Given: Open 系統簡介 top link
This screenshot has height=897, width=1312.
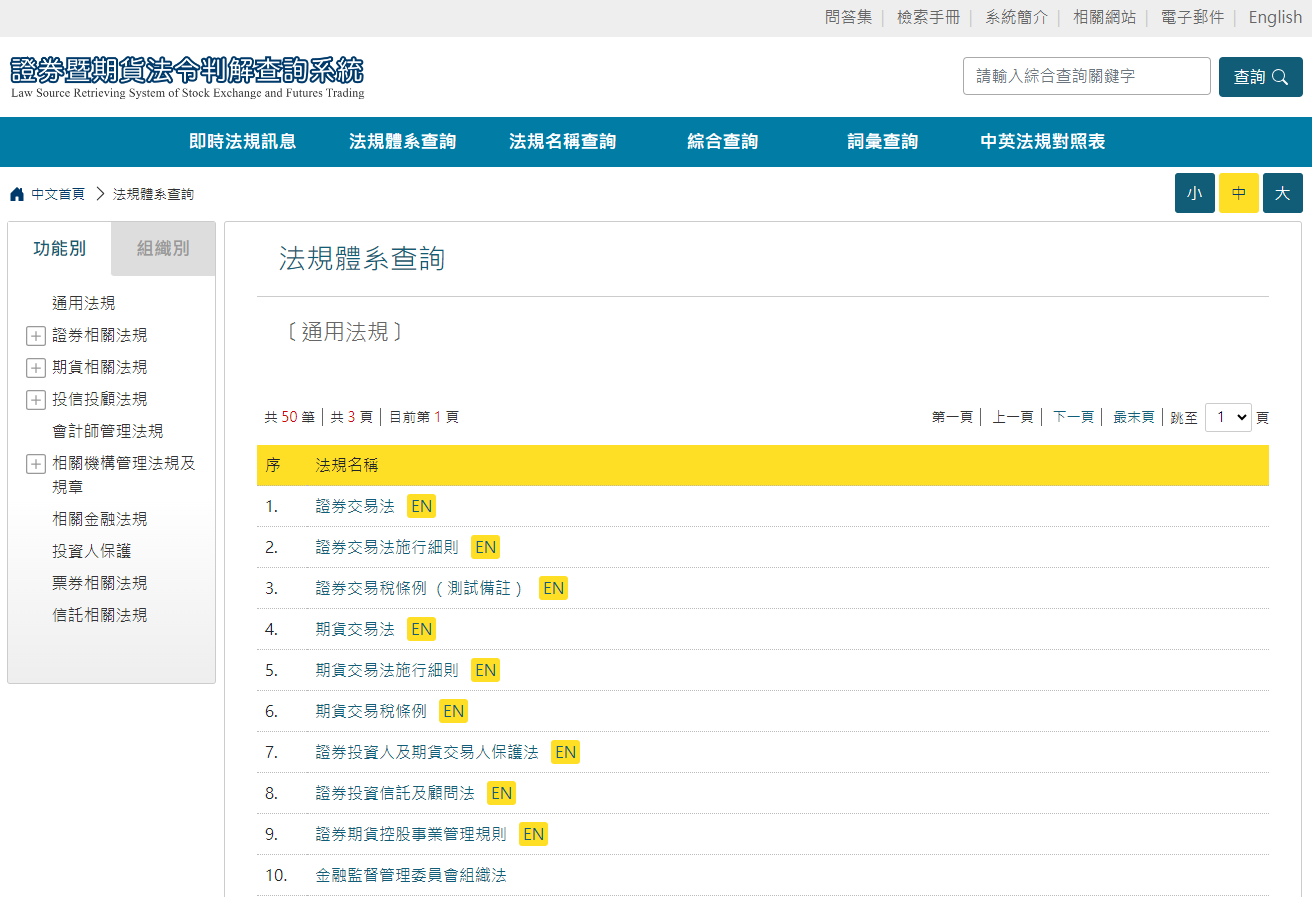Looking at the screenshot, I should [1017, 17].
